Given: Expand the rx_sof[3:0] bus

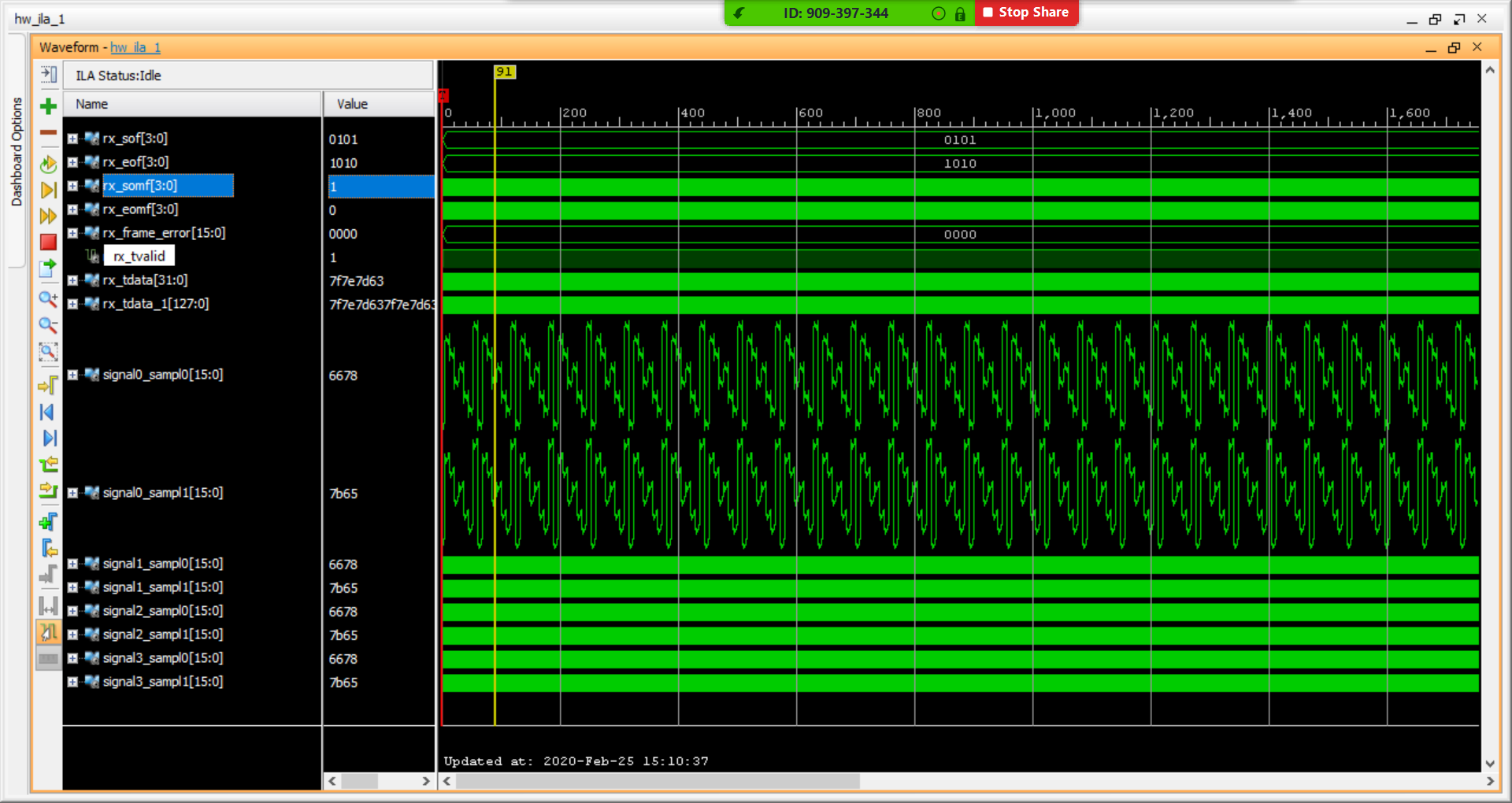Looking at the screenshot, I should point(72,139).
